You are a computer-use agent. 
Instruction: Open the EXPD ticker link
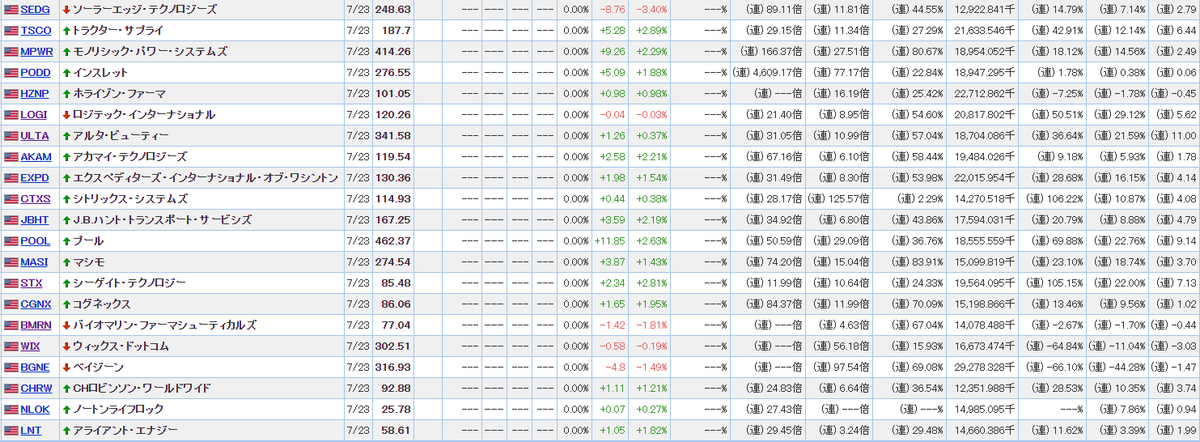35,177
